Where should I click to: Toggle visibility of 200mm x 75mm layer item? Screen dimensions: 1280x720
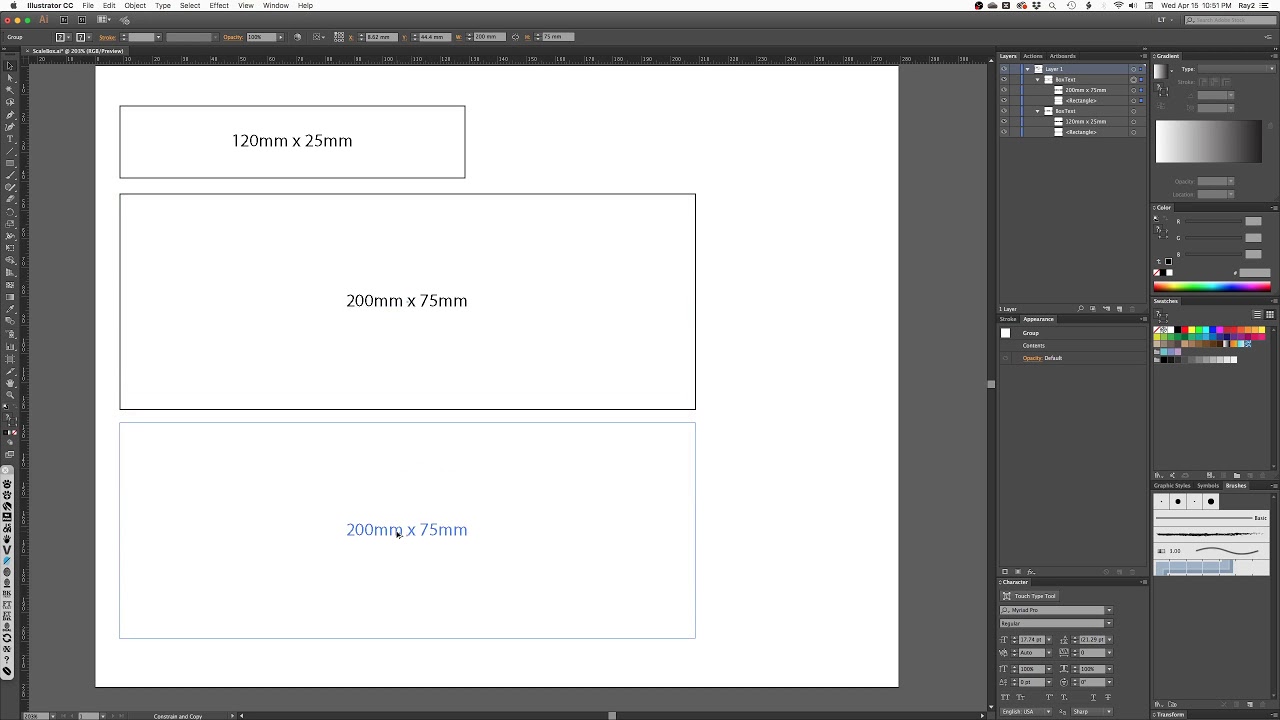click(x=1004, y=90)
